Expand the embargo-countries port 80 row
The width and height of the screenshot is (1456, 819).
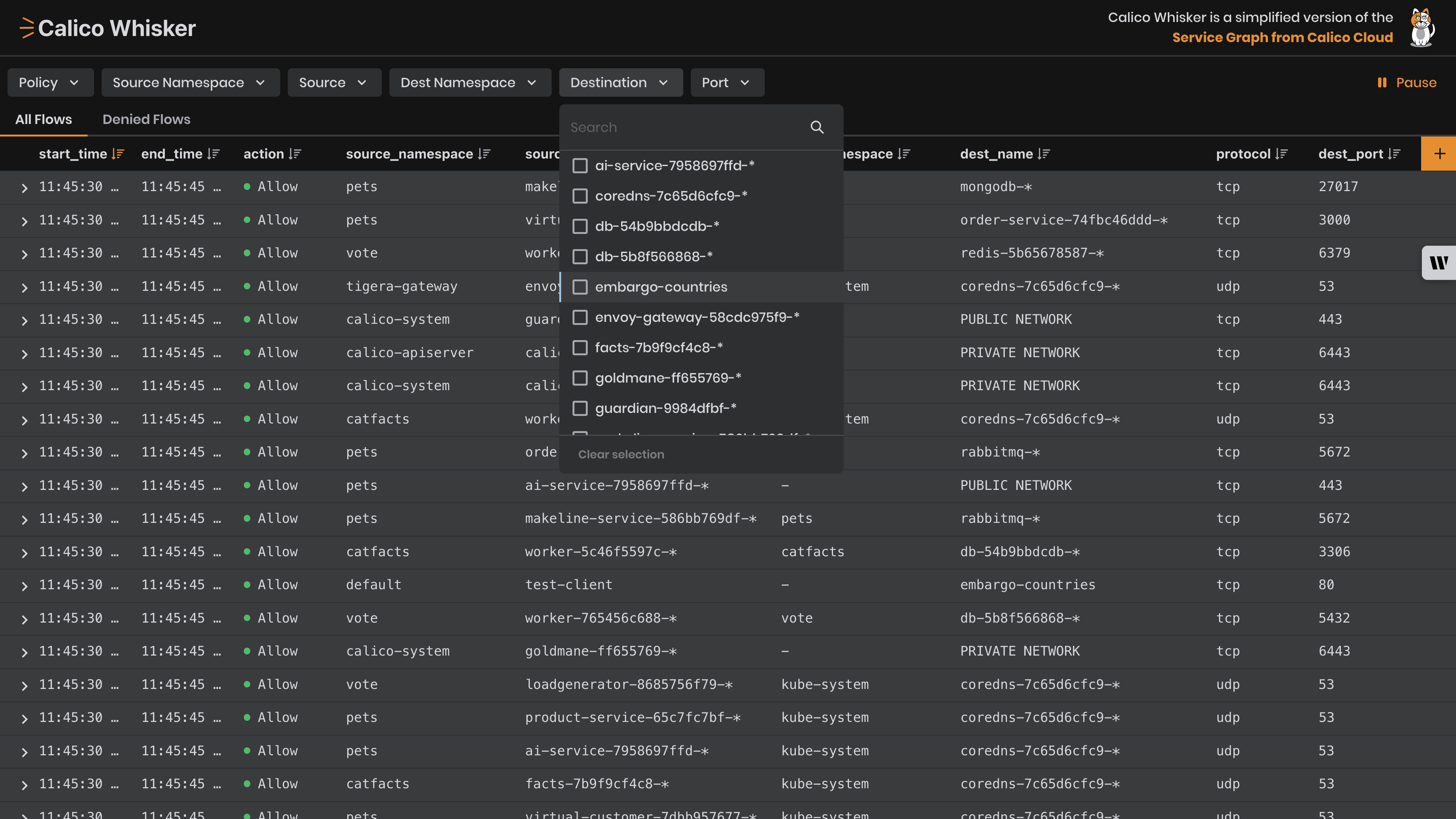pos(24,585)
